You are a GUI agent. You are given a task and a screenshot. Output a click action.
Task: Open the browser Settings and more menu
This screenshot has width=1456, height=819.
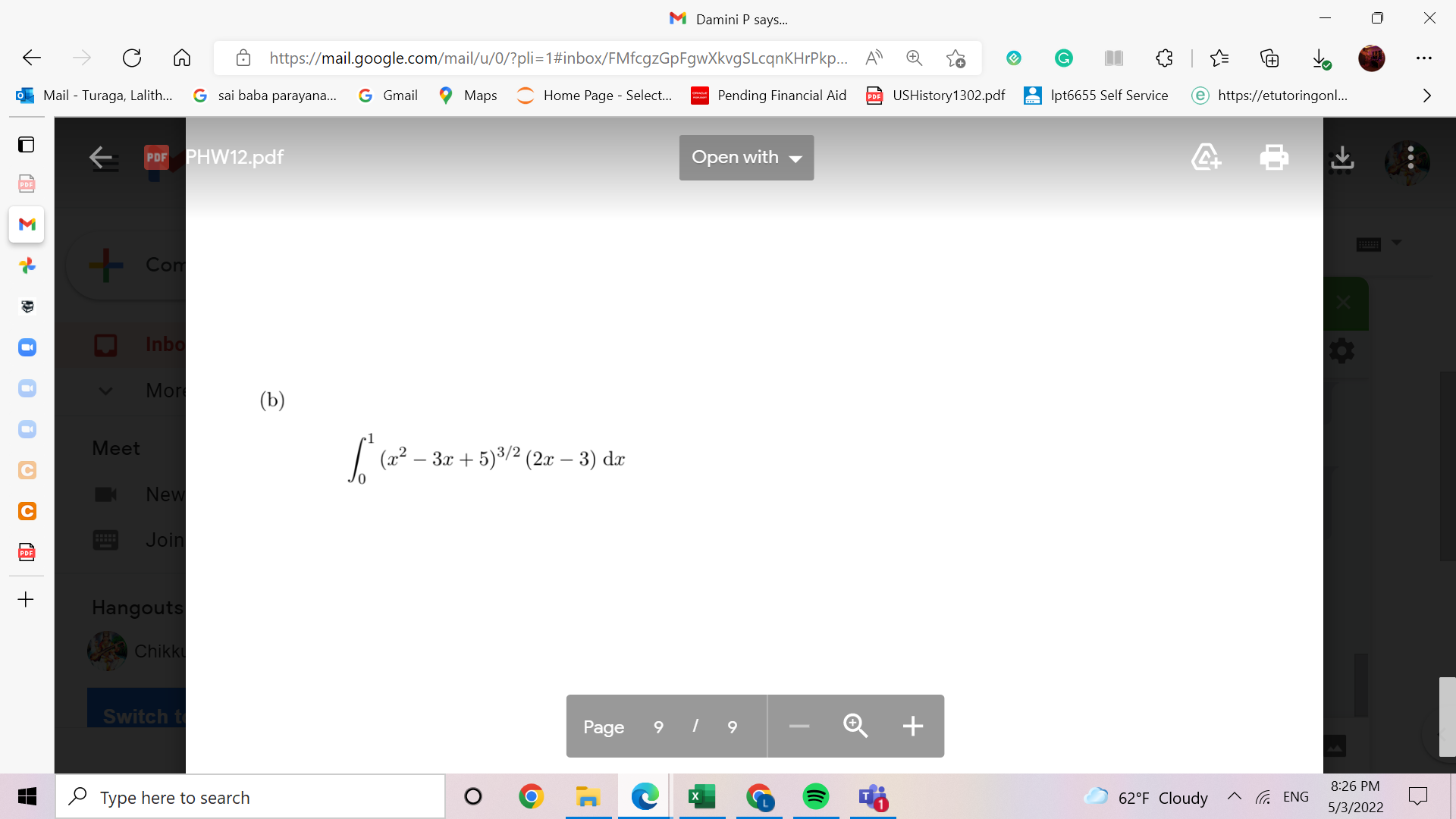pyautogui.click(x=1426, y=58)
